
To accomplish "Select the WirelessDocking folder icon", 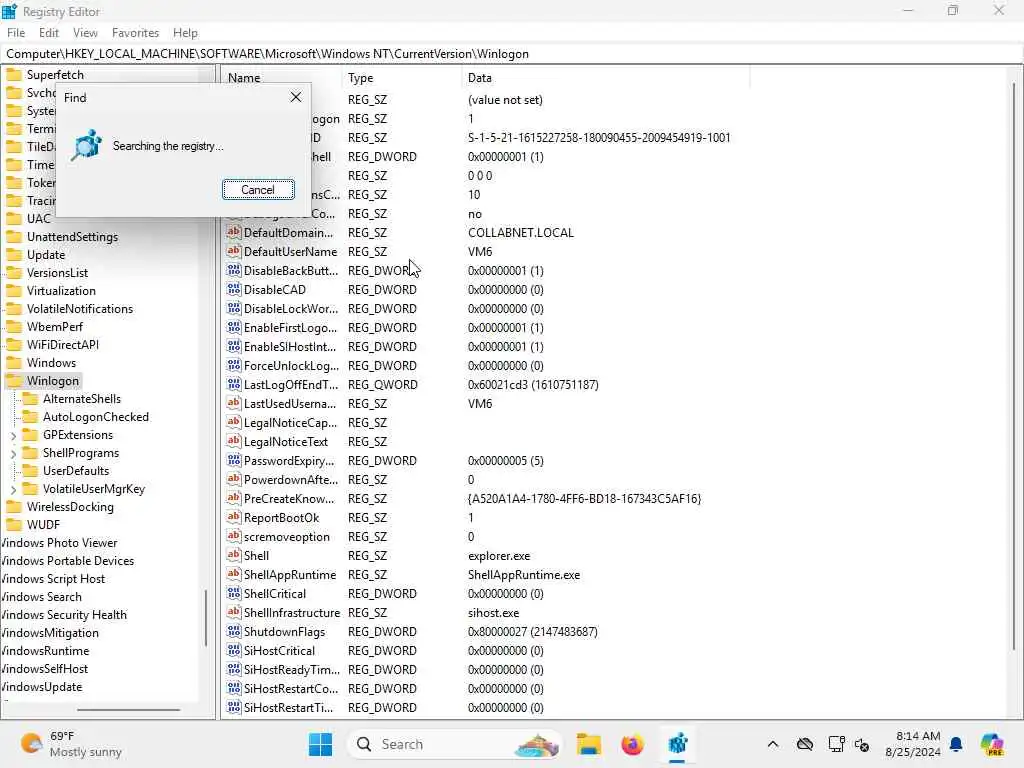I will [x=14, y=507].
